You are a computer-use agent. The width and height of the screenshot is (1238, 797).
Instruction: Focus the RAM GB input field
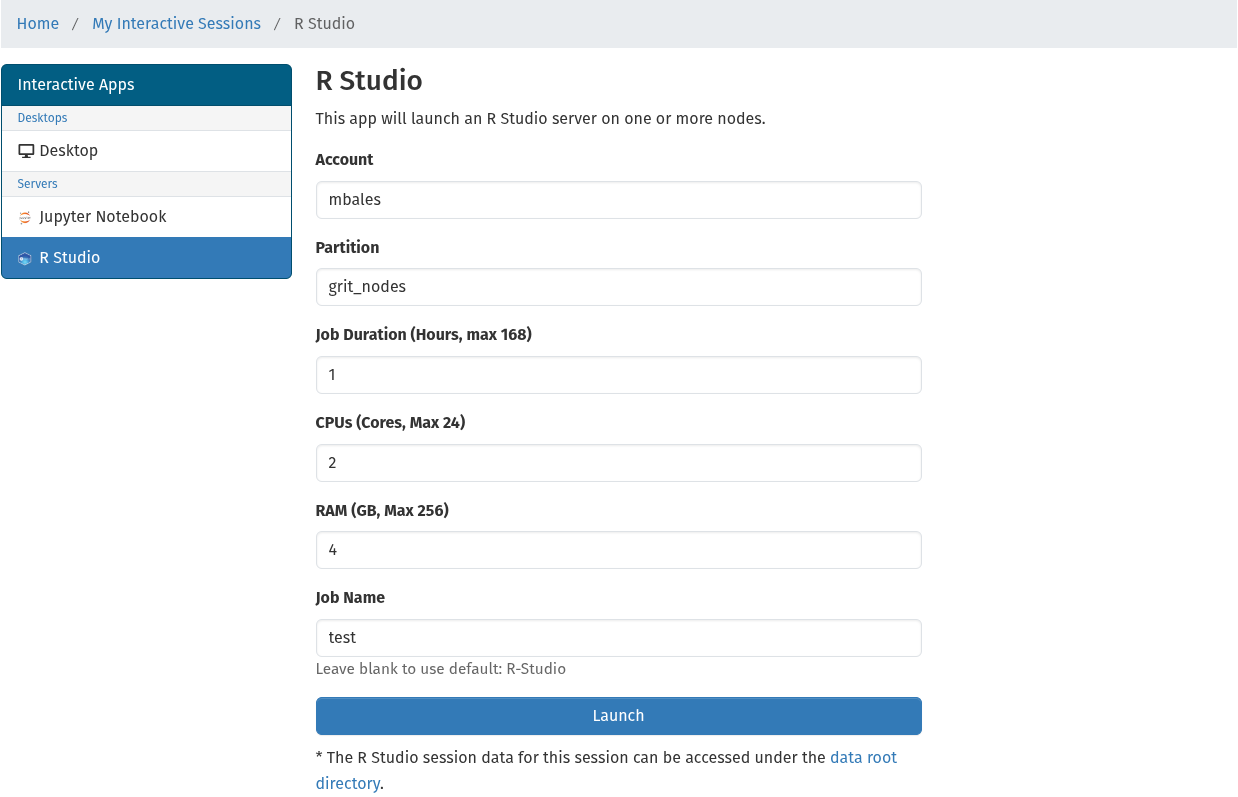click(618, 550)
